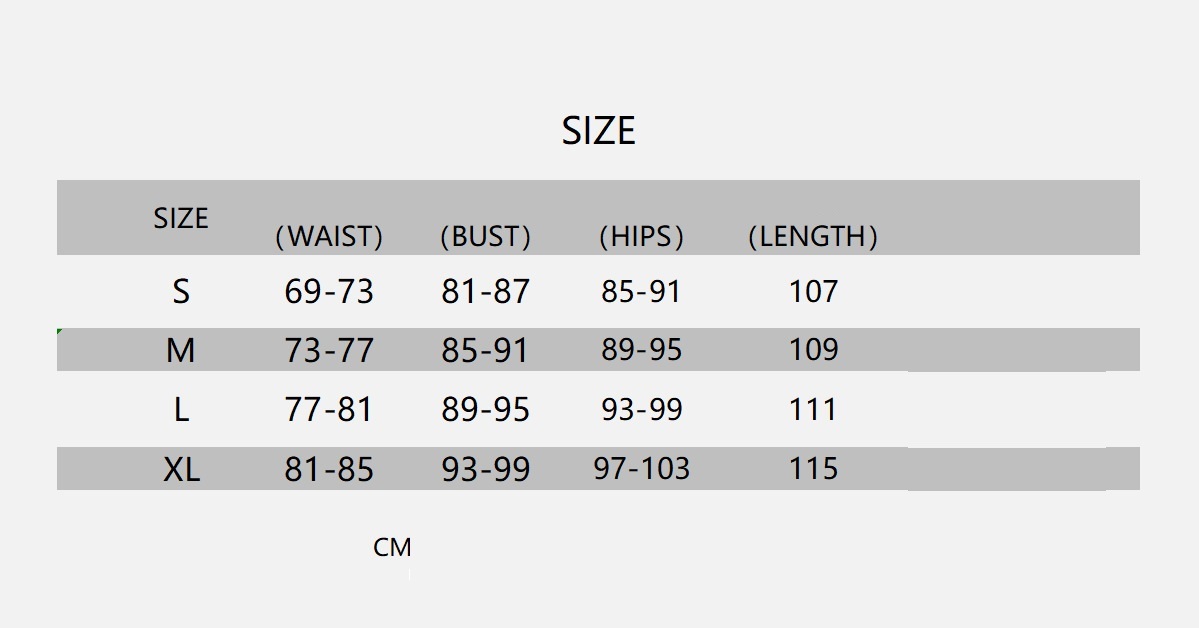This screenshot has width=1199, height=628.
Task: Click waist value 81-85
Action: (329, 469)
